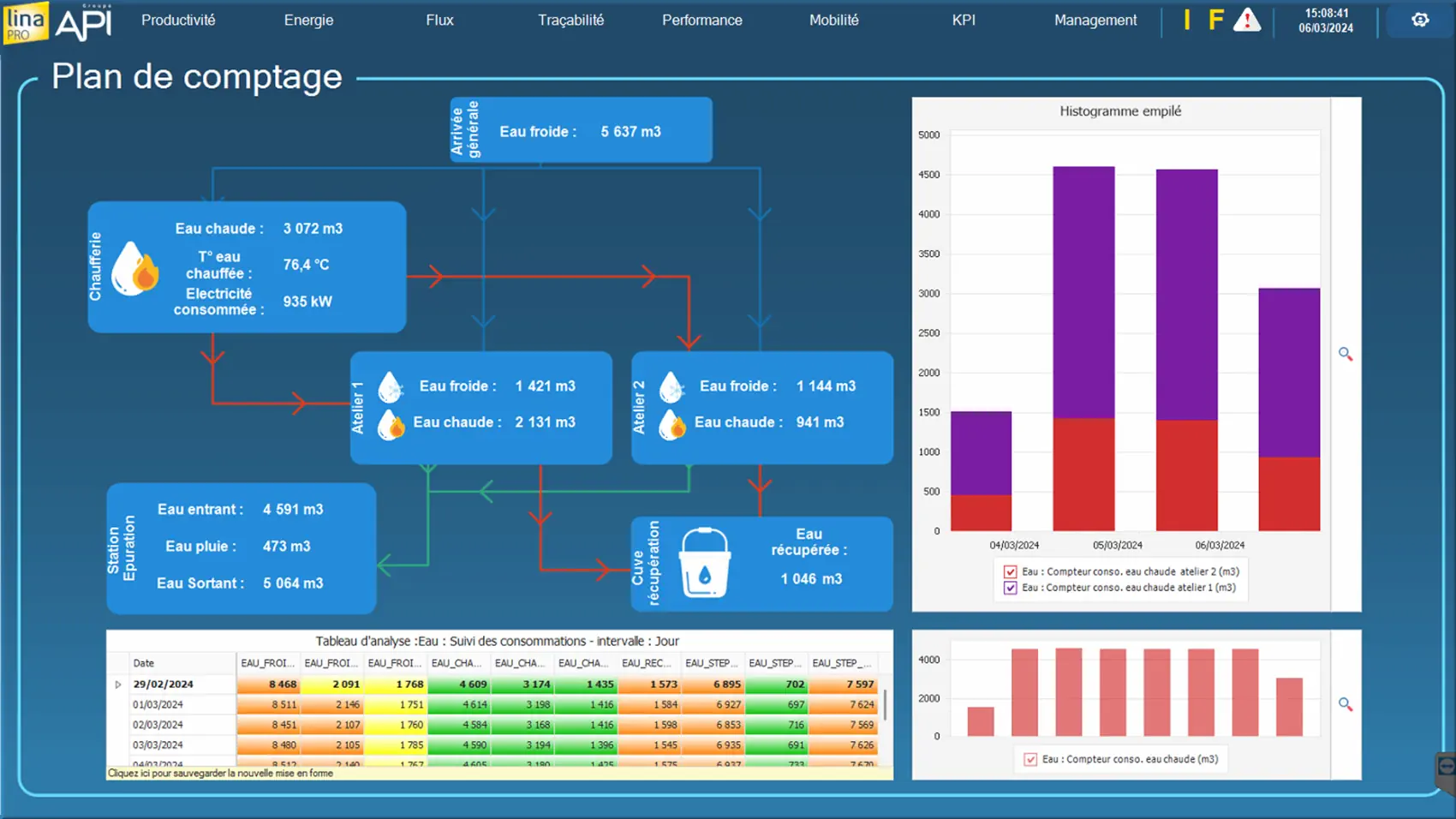The width and height of the screenshot is (1456, 819).
Task: Click the magnifier beside the lower bar chart
Action: click(1346, 704)
